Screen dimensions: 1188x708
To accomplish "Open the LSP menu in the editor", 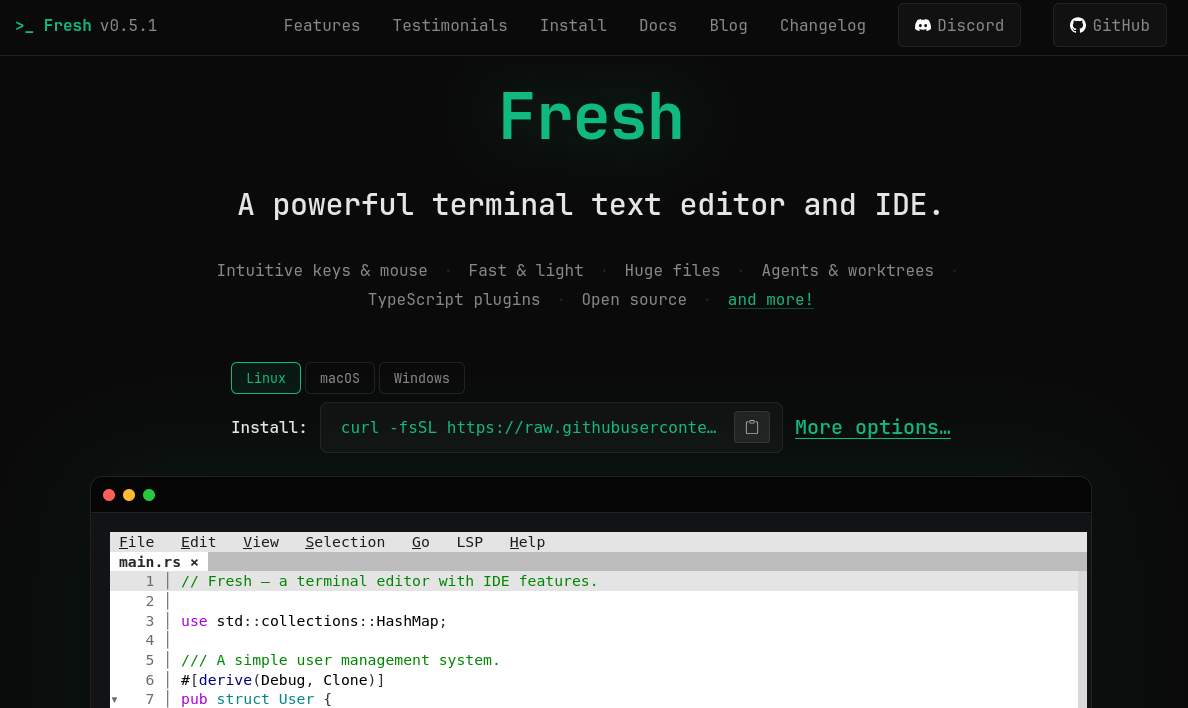I will pos(470,542).
